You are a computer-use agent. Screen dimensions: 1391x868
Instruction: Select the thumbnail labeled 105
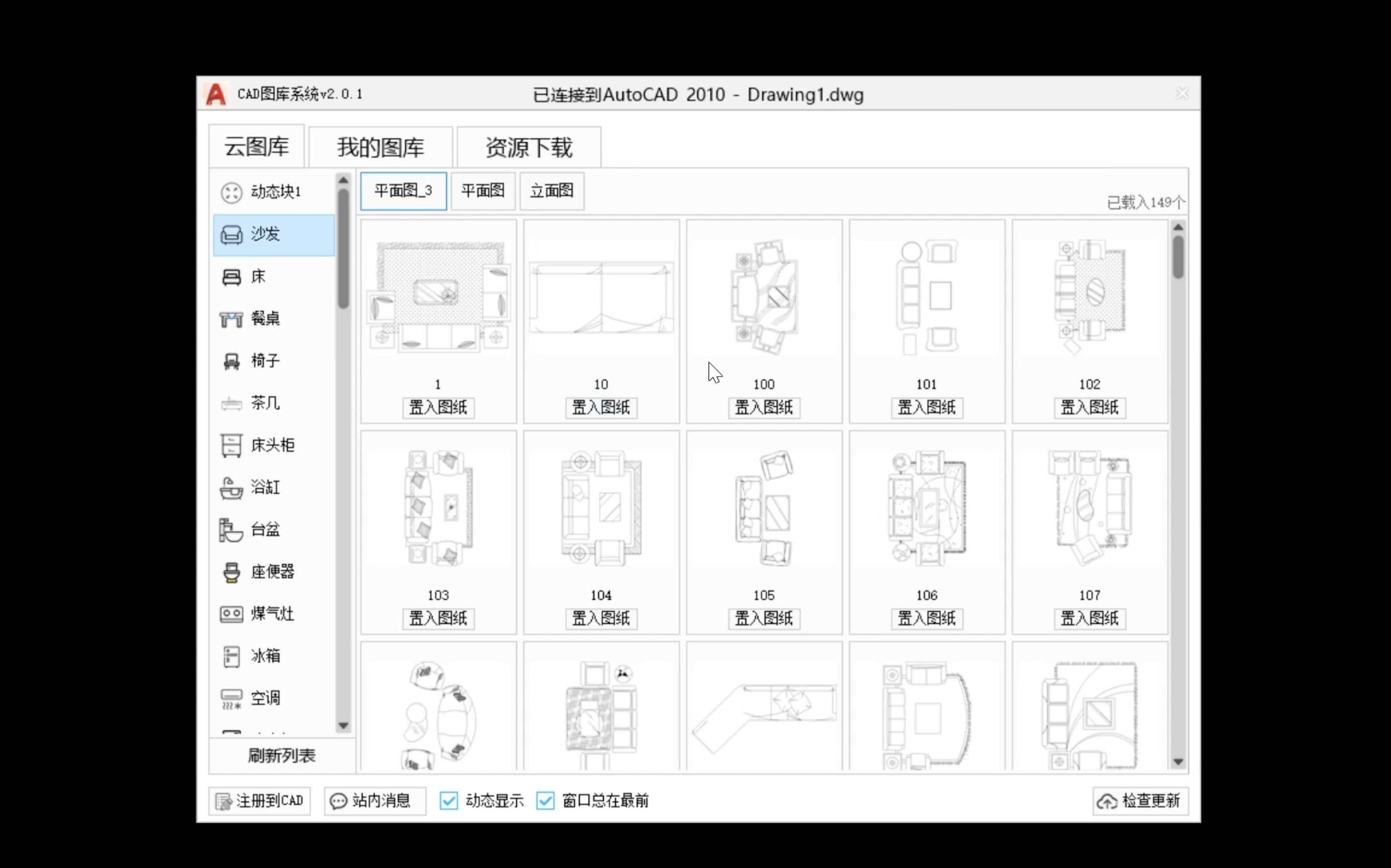click(764, 508)
